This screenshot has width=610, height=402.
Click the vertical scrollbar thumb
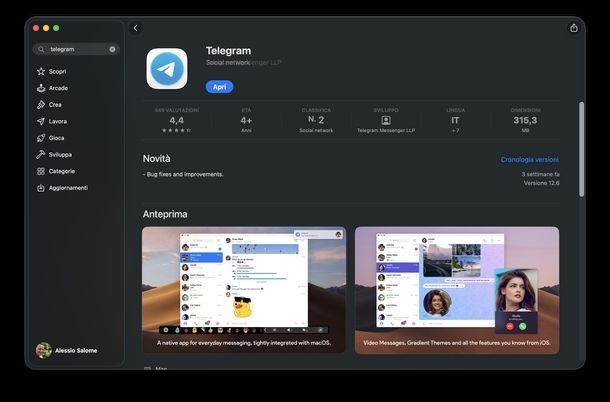581,149
